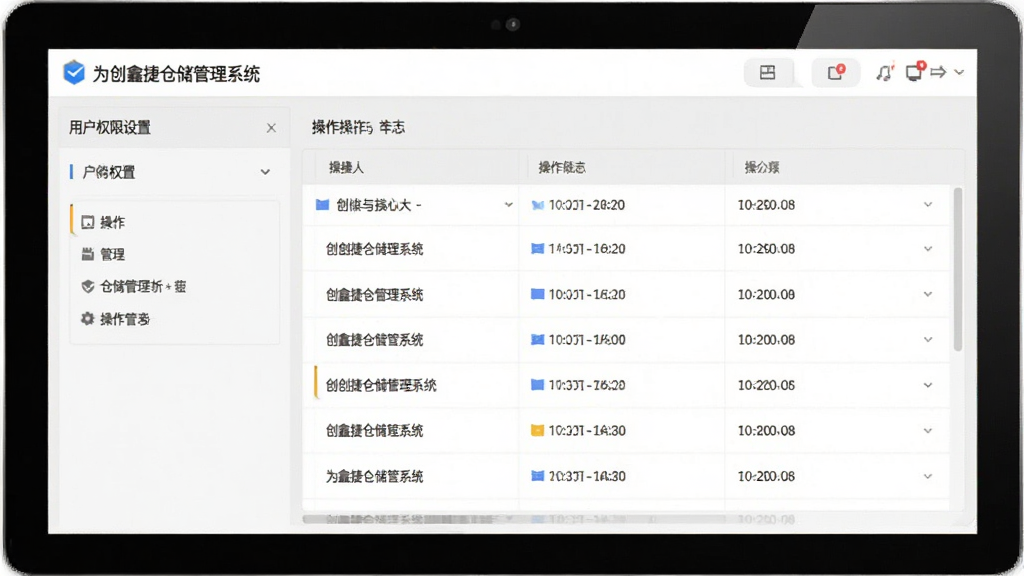Open the square notification icon with red badge
Image resolution: width=1024 pixels, height=576 pixels.
(x=835, y=72)
